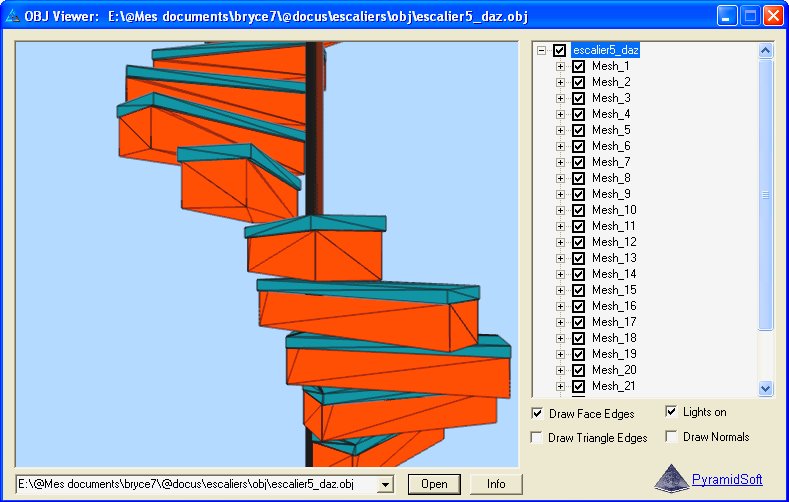Viewport: 789px width, 502px height.
Task: Select the Mesh_16 label in tree
Action: (x=614, y=306)
